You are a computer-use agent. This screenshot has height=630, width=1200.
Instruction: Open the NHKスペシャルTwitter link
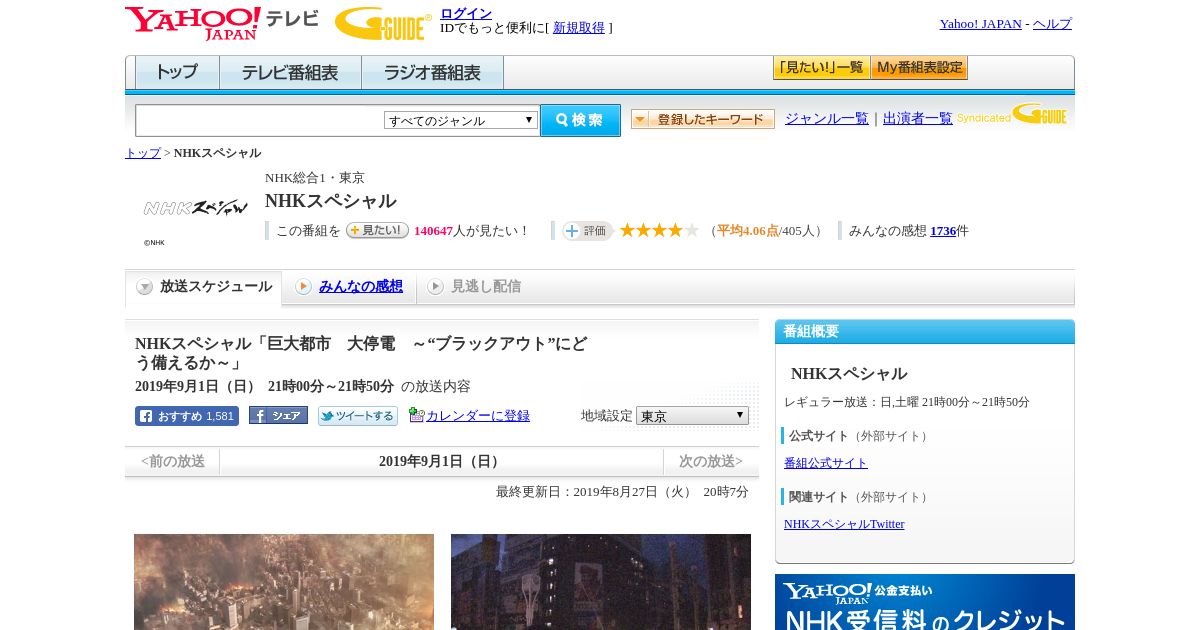coord(844,524)
